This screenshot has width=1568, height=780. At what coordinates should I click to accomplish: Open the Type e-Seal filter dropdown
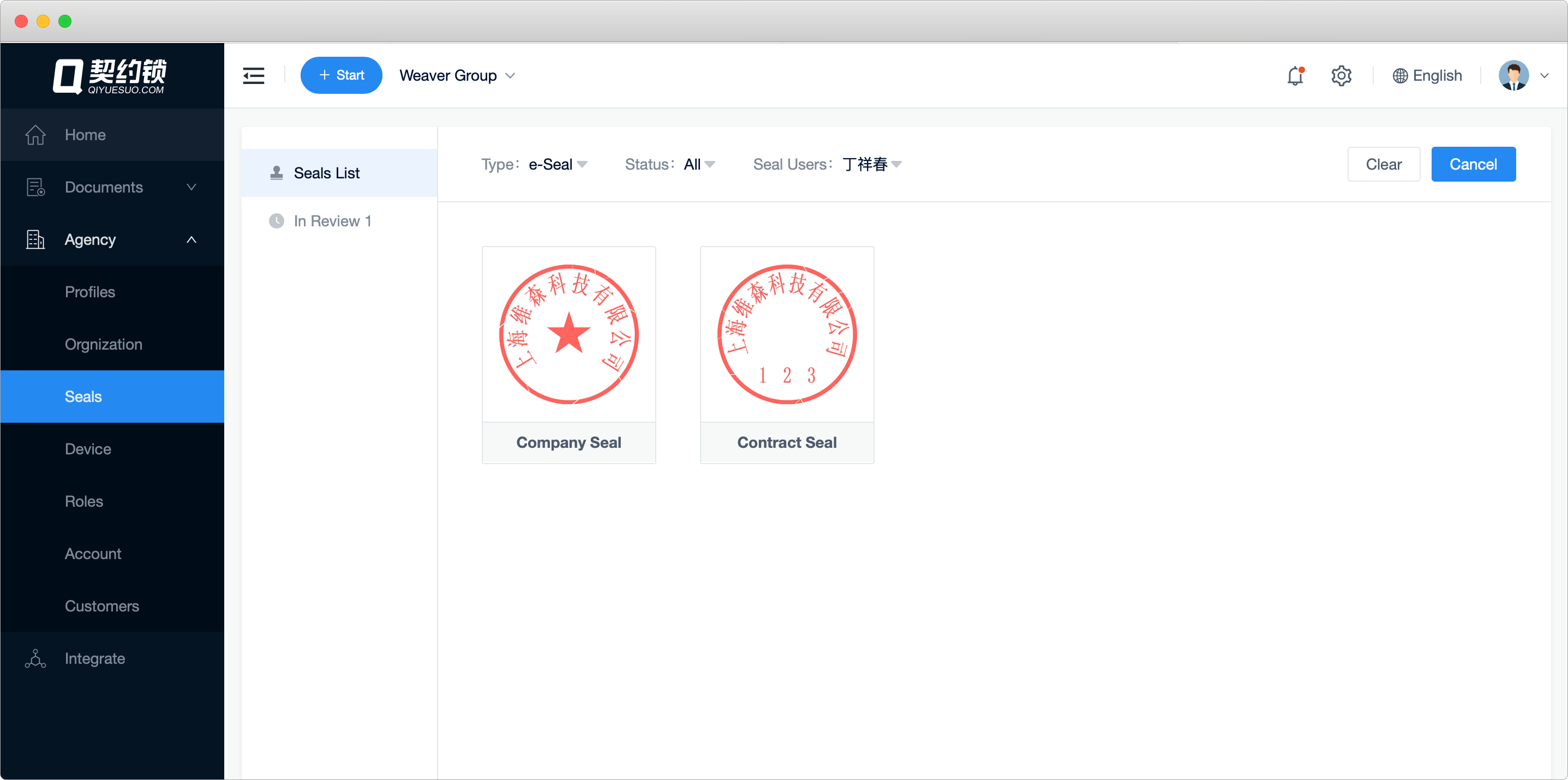(x=558, y=164)
